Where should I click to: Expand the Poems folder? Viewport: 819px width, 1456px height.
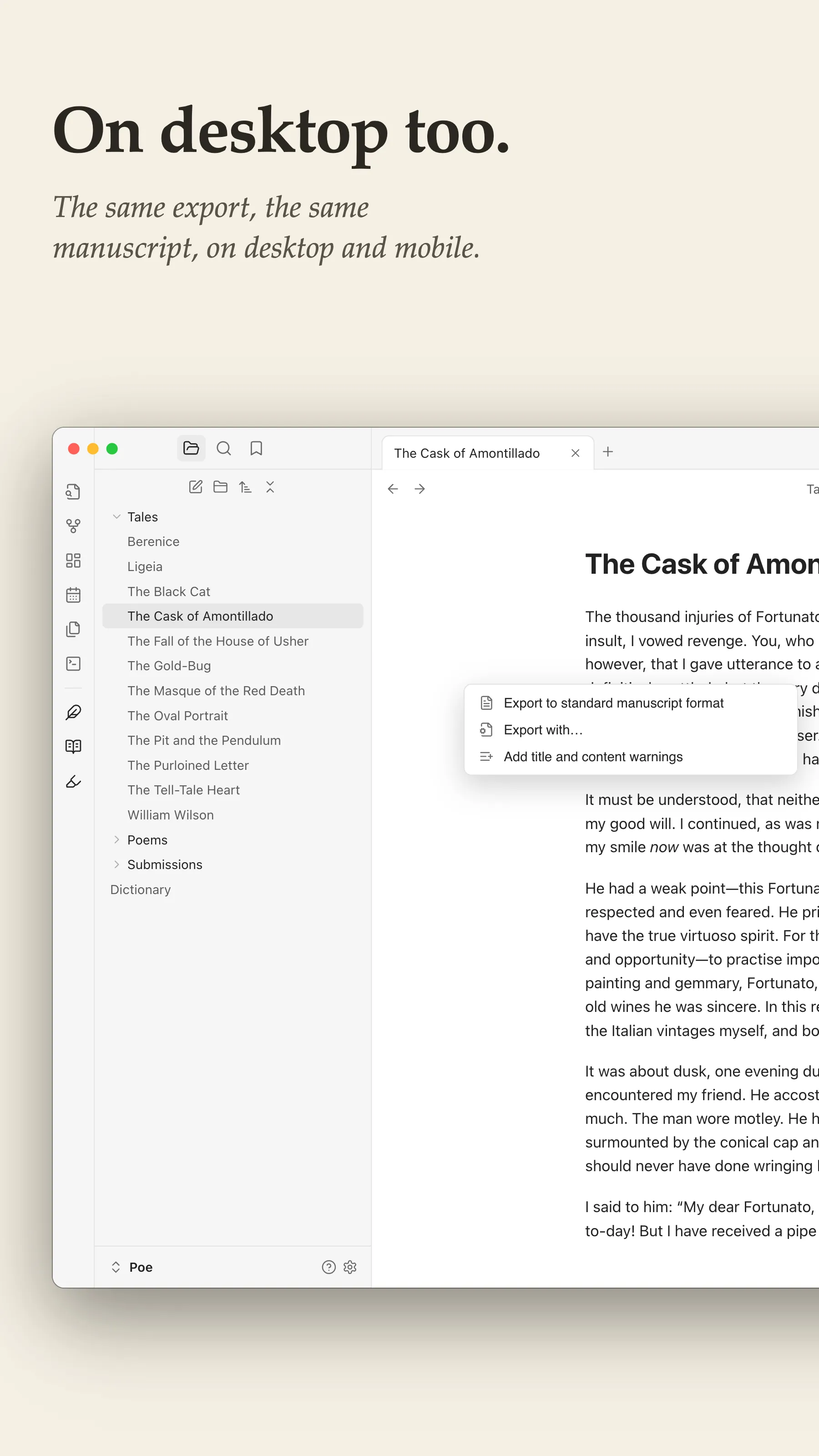pyautogui.click(x=116, y=839)
